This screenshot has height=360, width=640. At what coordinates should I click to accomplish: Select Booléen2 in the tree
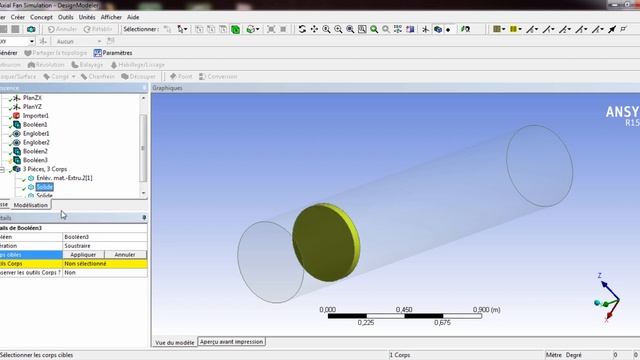tap(35, 151)
